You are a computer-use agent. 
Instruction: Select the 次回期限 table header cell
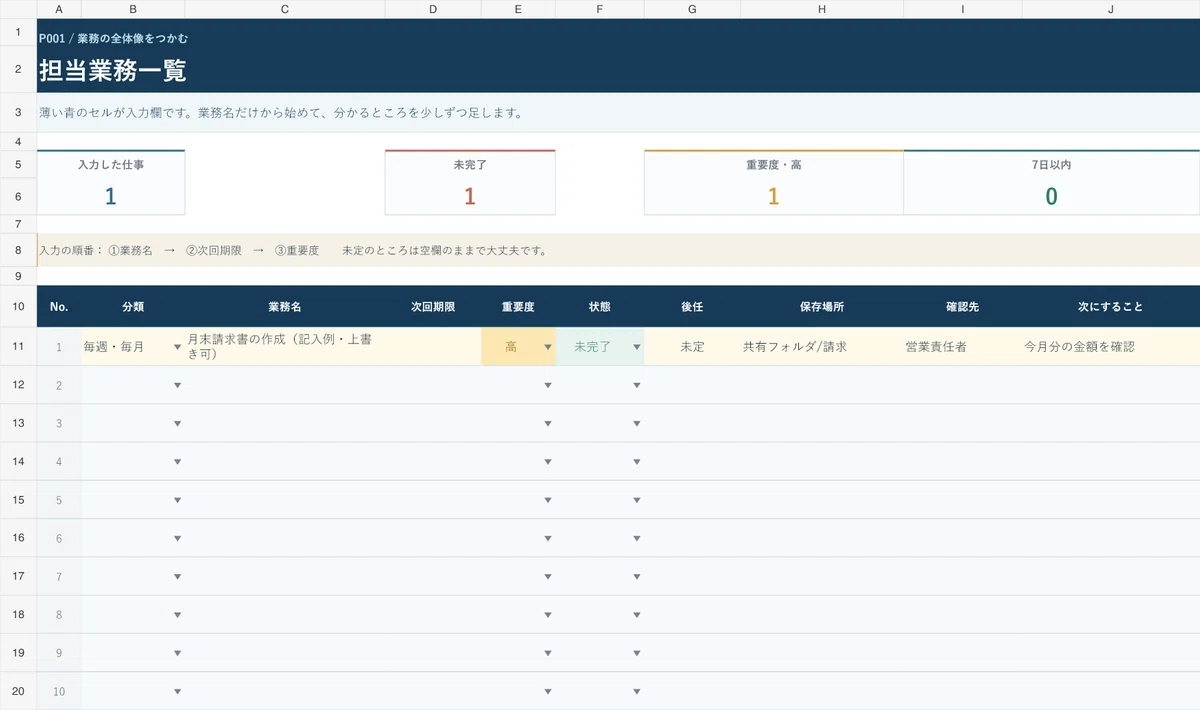pos(433,307)
